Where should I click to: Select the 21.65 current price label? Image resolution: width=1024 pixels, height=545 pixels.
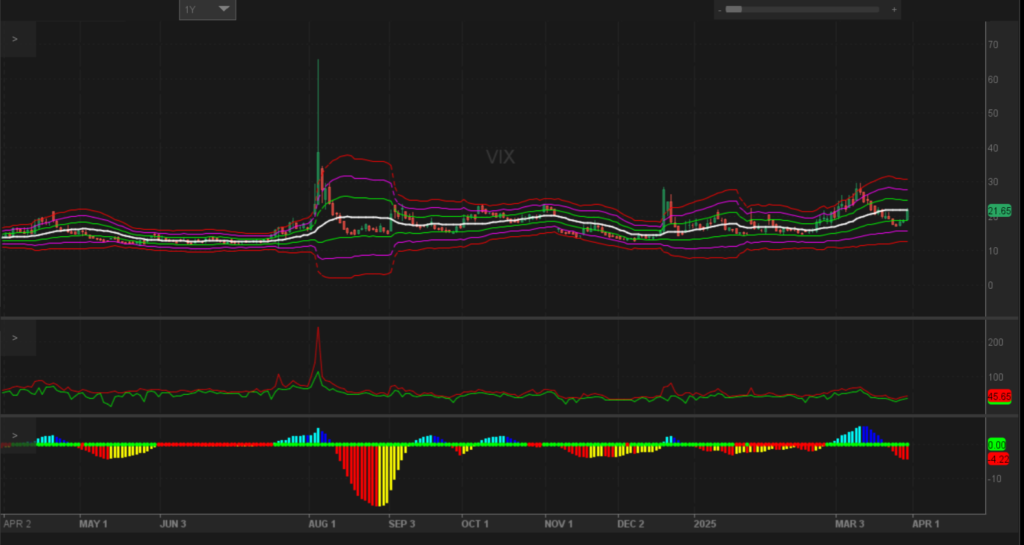click(998, 211)
